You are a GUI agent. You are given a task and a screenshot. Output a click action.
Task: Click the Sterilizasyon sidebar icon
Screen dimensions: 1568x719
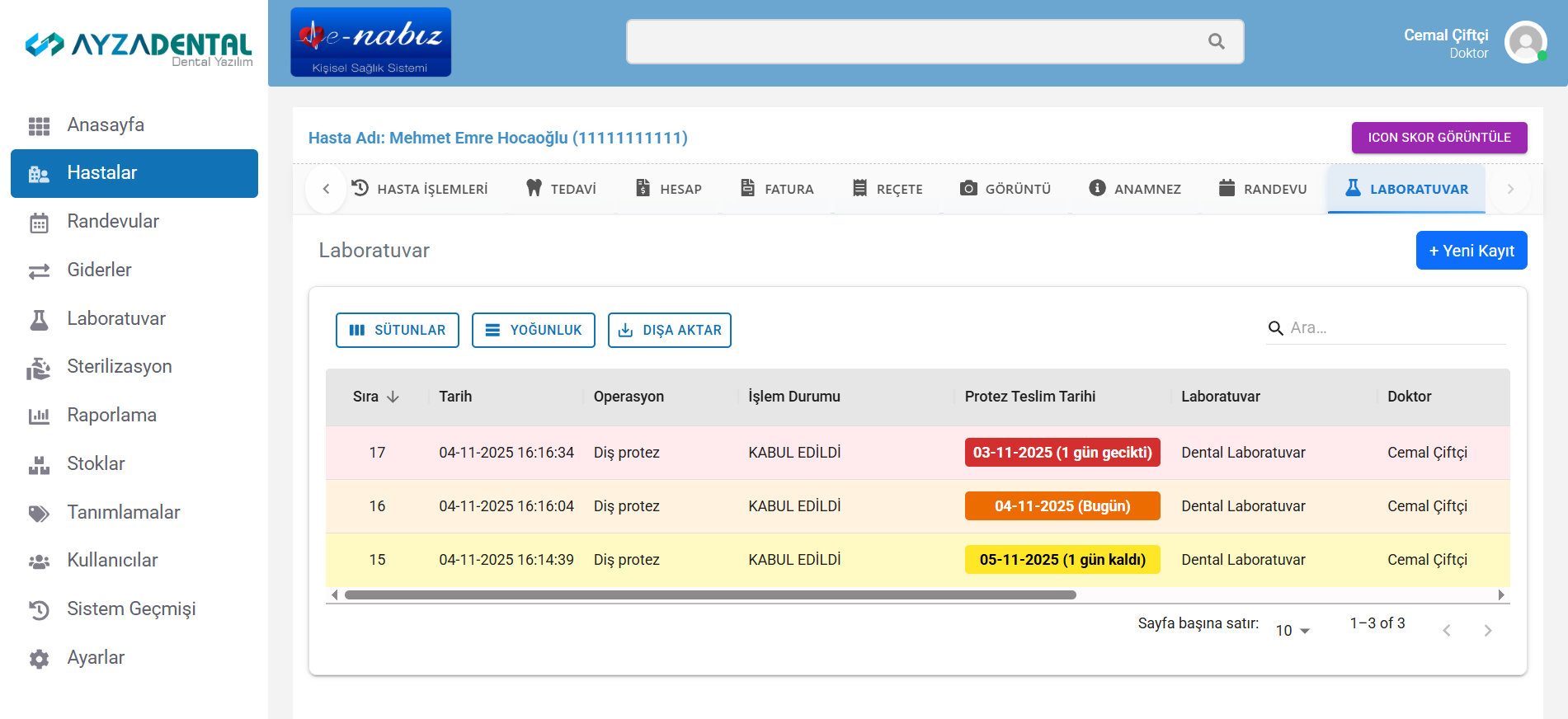pyautogui.click(x=39, y=368)
